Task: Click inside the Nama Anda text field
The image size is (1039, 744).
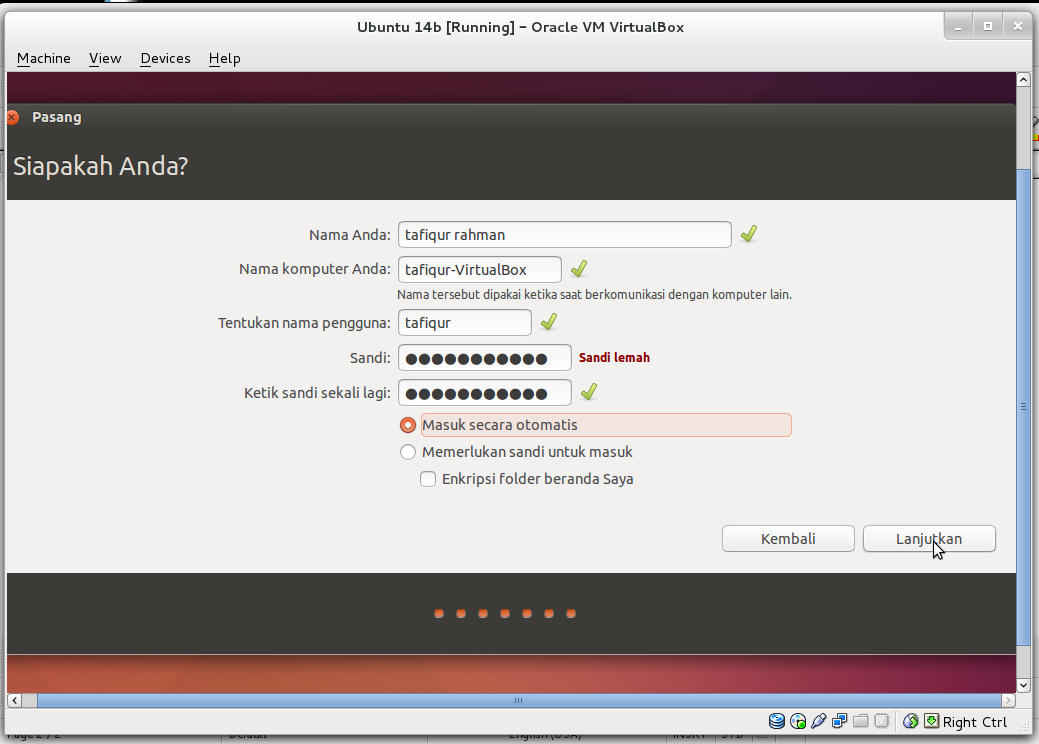Action: (564, 234)
